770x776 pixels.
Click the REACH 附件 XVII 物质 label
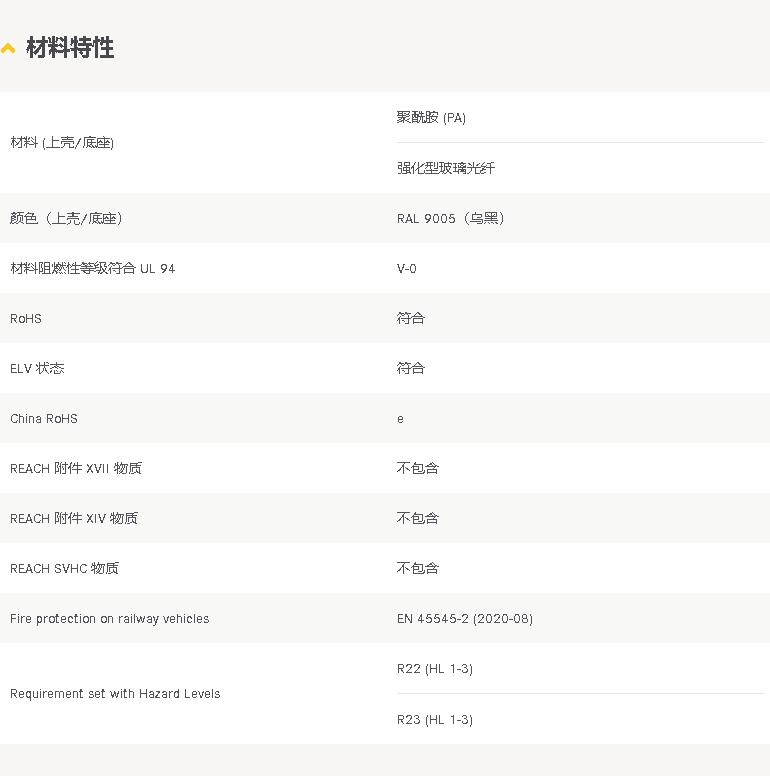tap(76, 468)
